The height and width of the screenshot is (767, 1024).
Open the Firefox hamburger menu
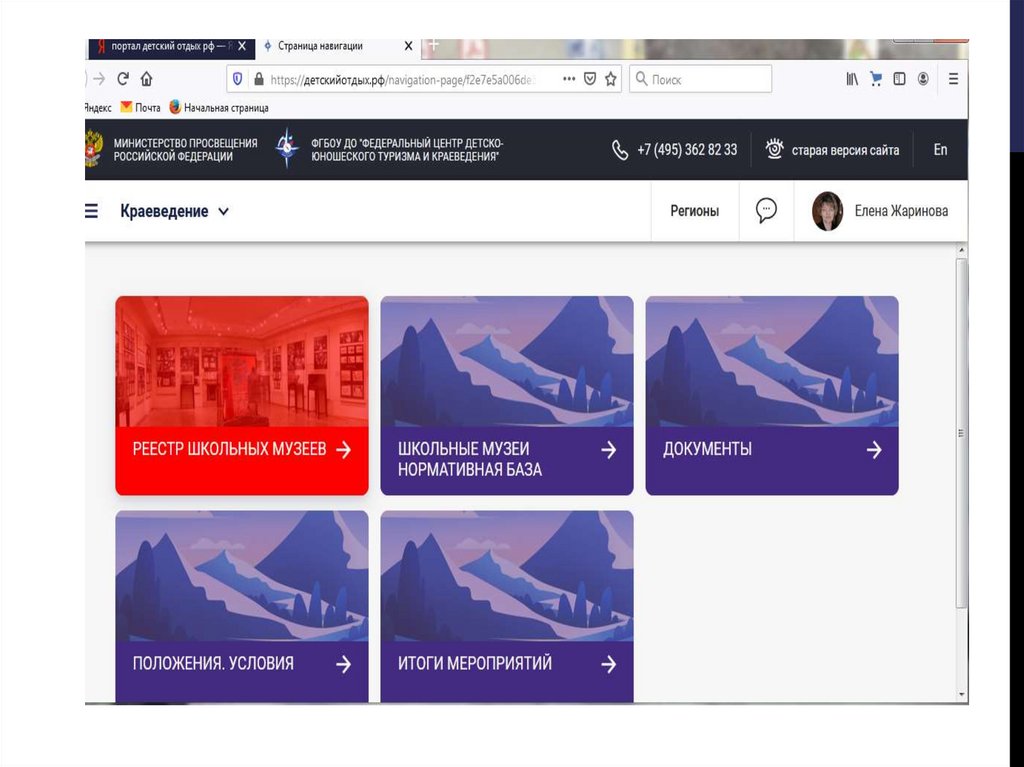click(x=953, y=79)
